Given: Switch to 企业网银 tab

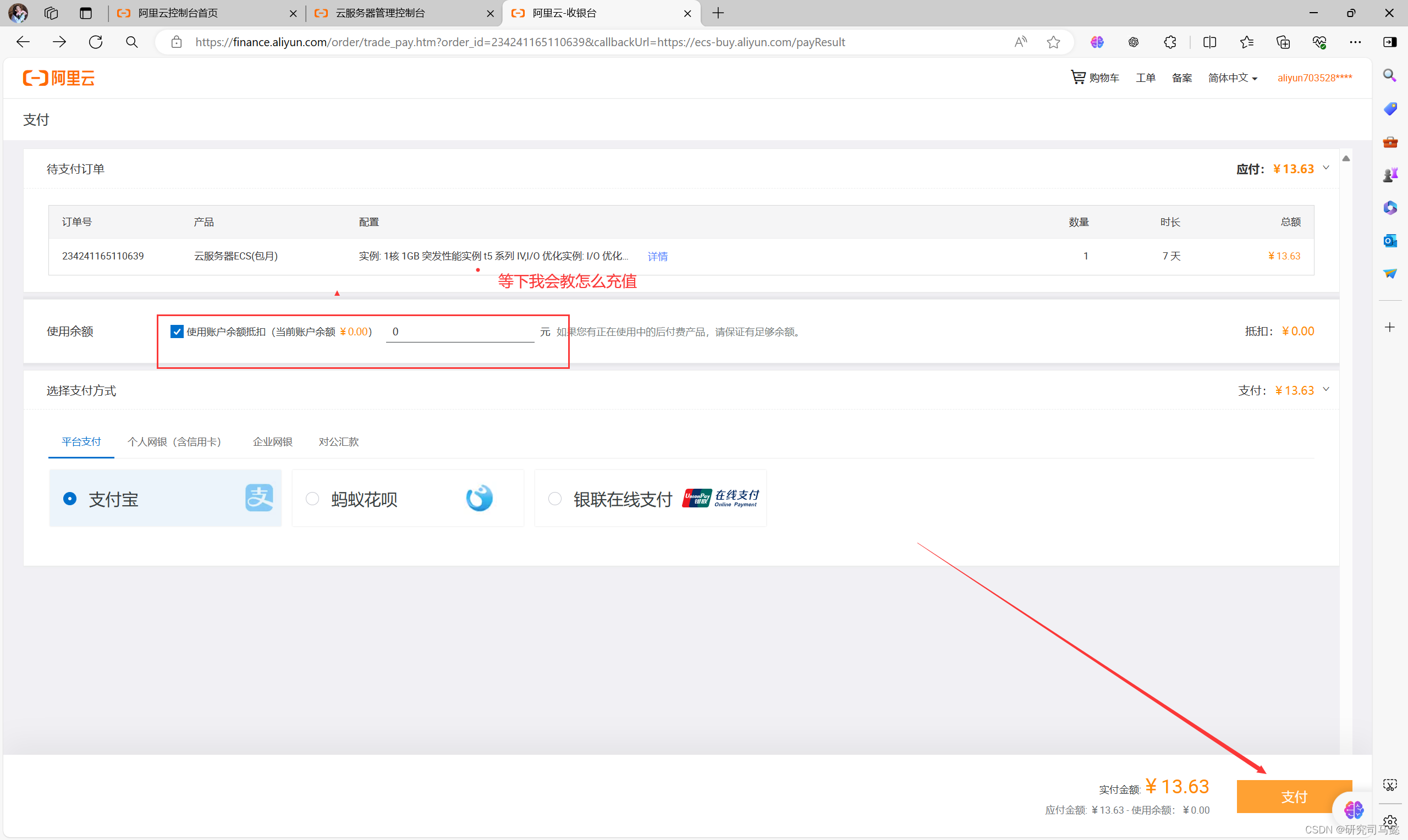Looking at the screenshot, I should coord(272,441).
